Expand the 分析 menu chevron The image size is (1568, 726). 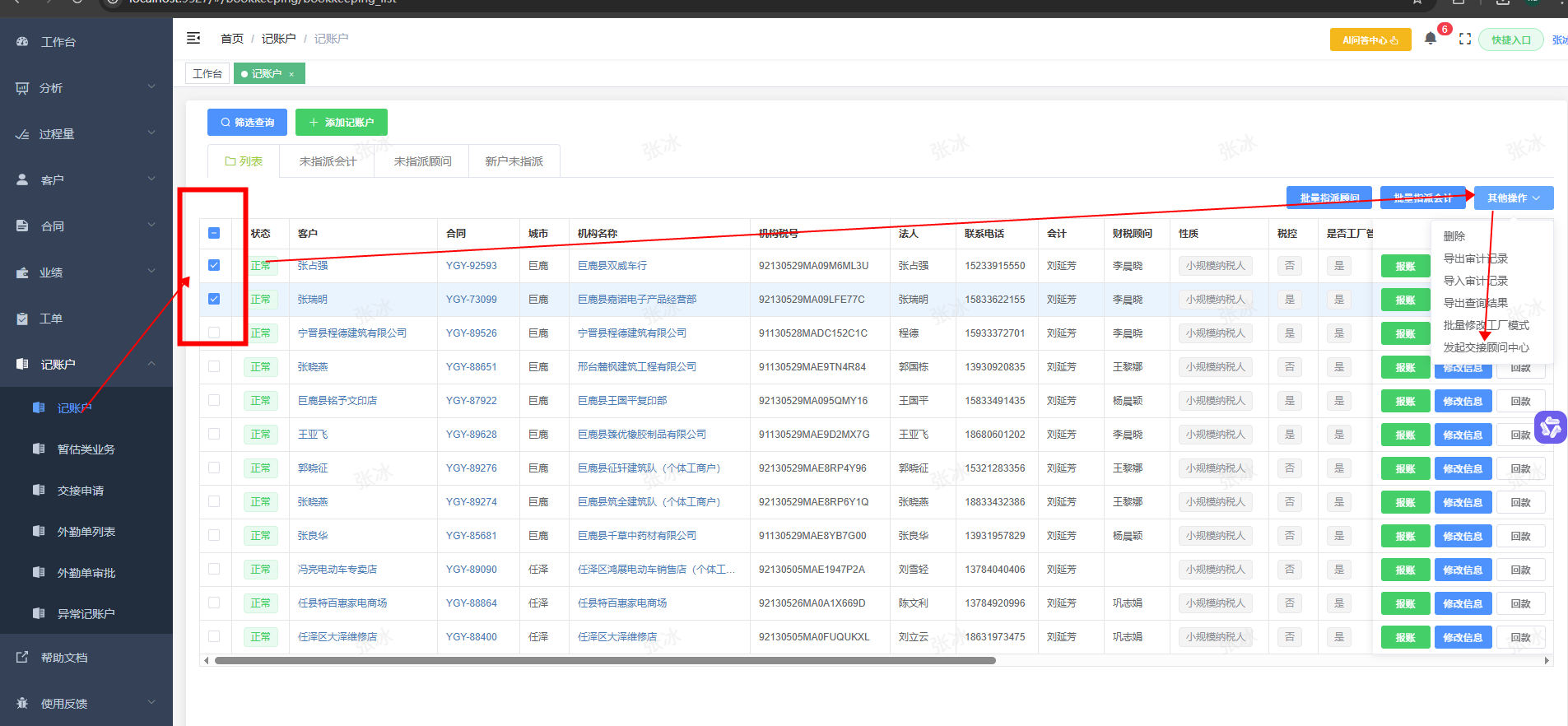151,86
